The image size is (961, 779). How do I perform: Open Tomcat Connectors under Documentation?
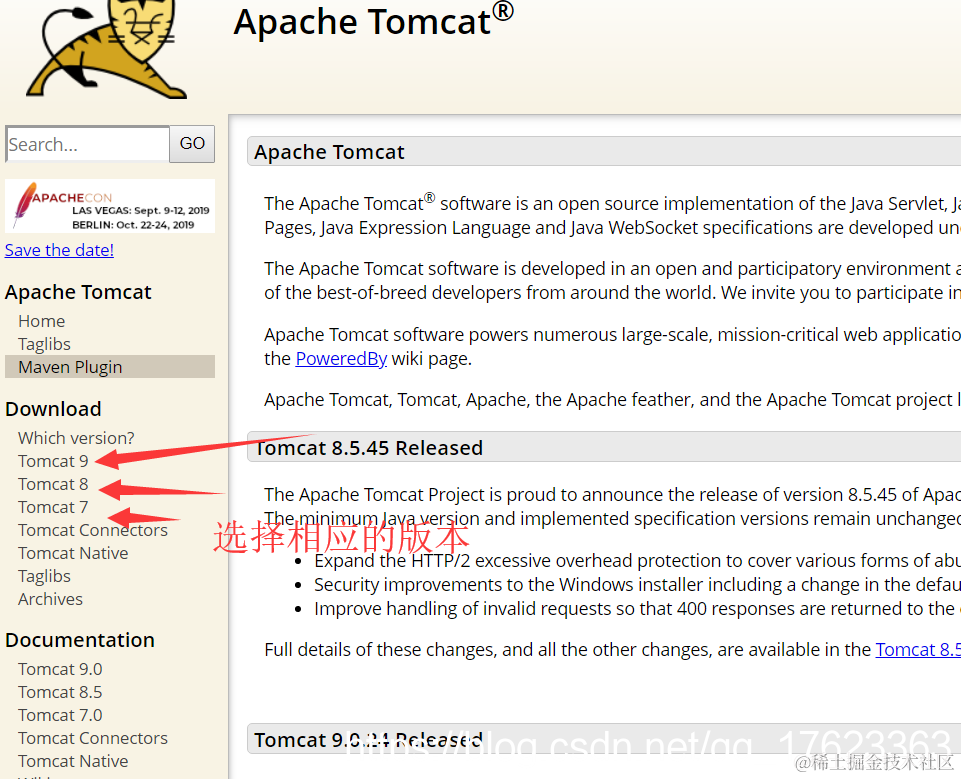[93, 738]
